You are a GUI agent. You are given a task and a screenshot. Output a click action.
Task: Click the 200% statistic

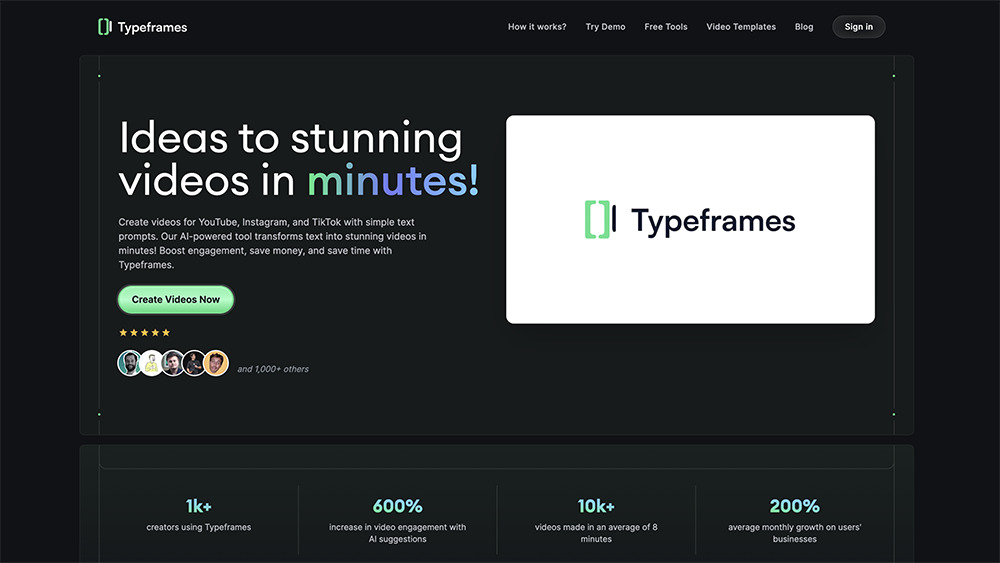coord(795,506)
